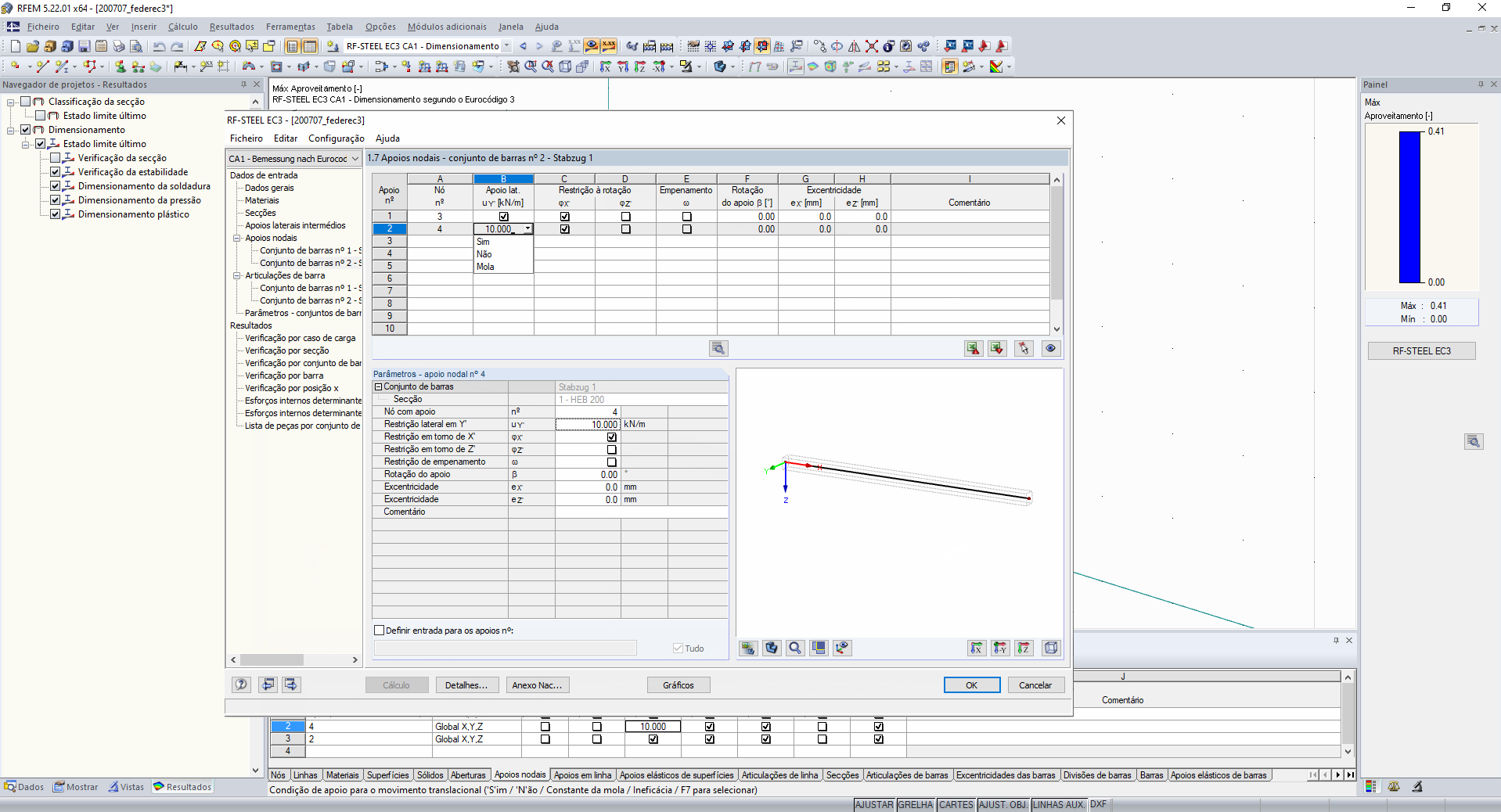Check Definir entrada para os apoios nº

(380, 631)
